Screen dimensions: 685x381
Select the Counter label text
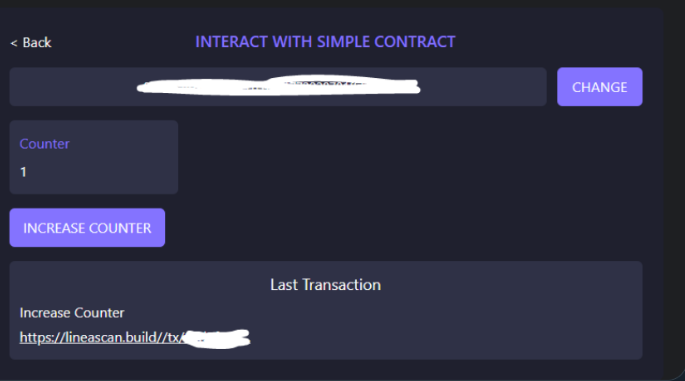pos(45,144)
